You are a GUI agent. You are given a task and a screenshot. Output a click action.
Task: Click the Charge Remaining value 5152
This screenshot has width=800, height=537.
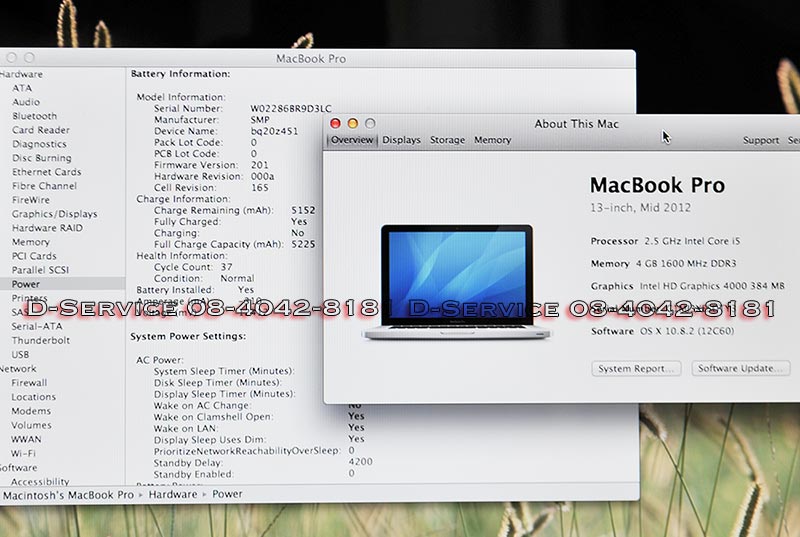point(303,210)
